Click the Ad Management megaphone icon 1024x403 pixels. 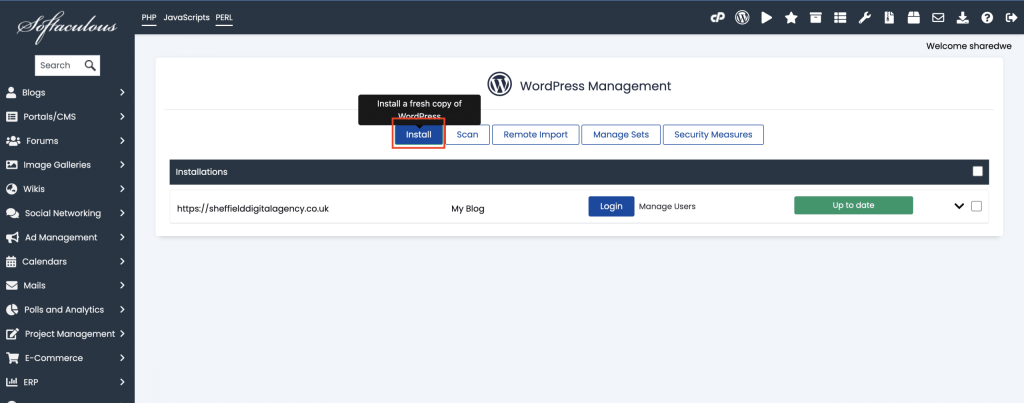click(12, 238)
